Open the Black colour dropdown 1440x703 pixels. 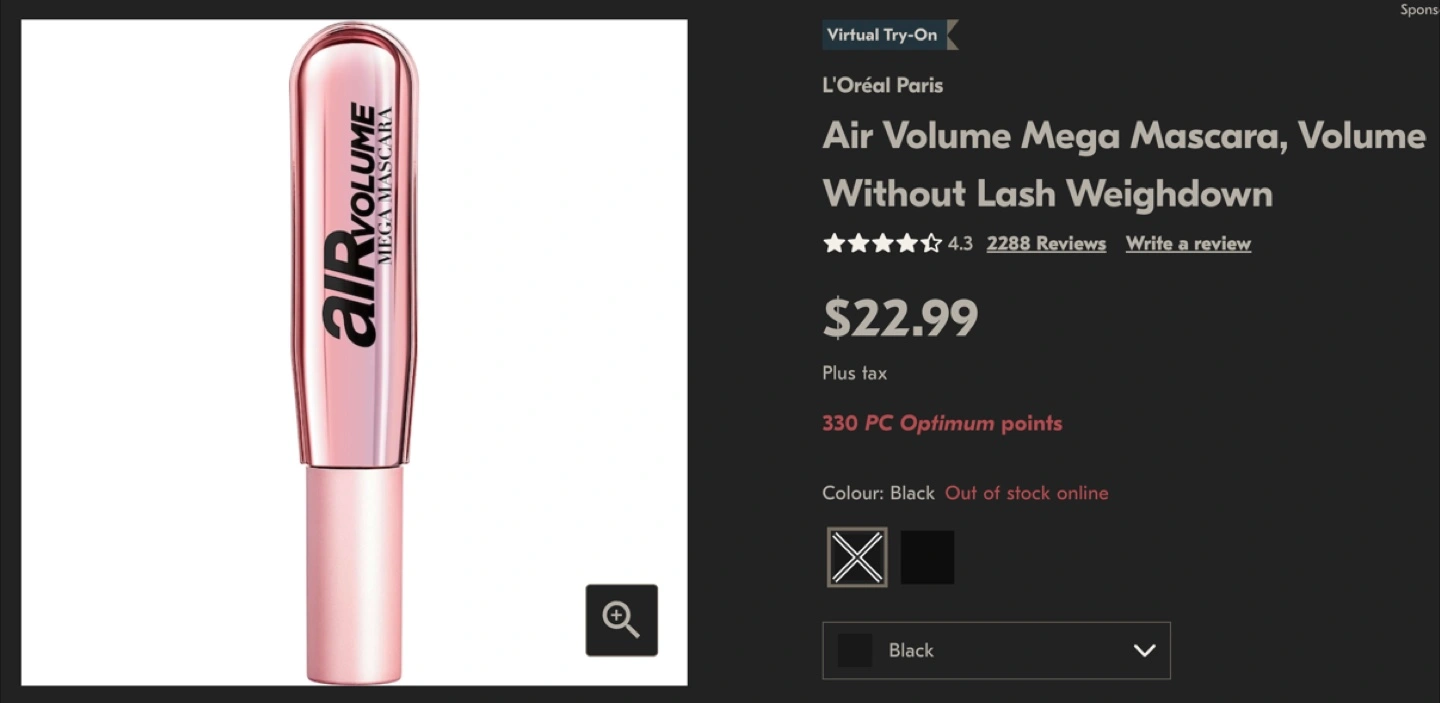coord(995,650)
